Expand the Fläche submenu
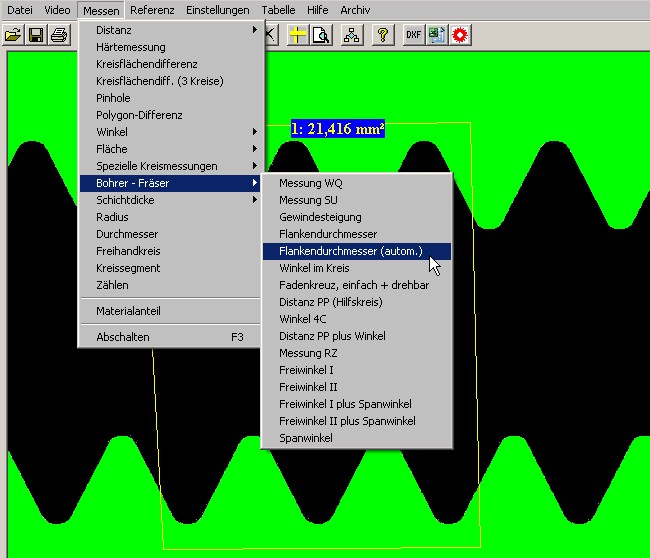 [170, 149]
